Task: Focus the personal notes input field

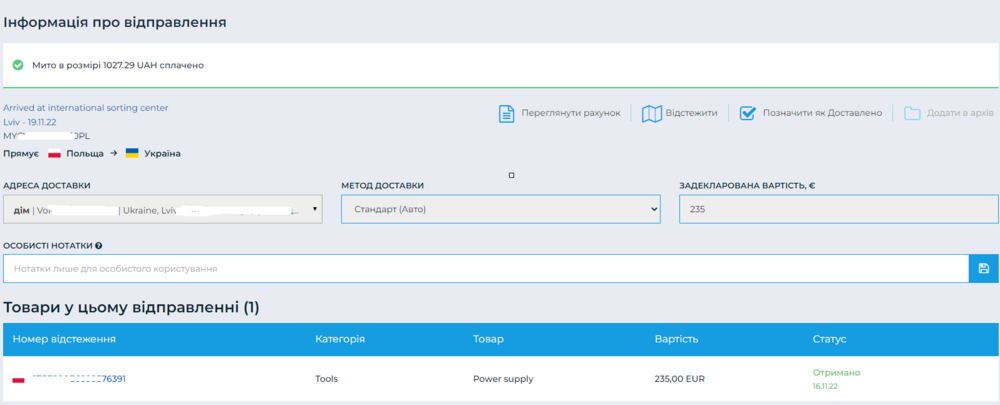Action: click(486, 268)
